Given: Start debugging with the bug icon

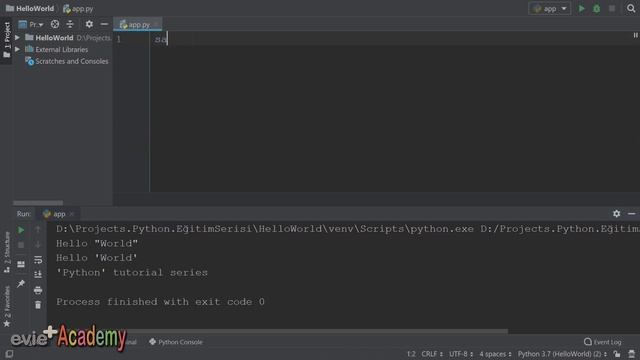Looking at the screenshot, I should pyautogui.click(x=597, y=8).
